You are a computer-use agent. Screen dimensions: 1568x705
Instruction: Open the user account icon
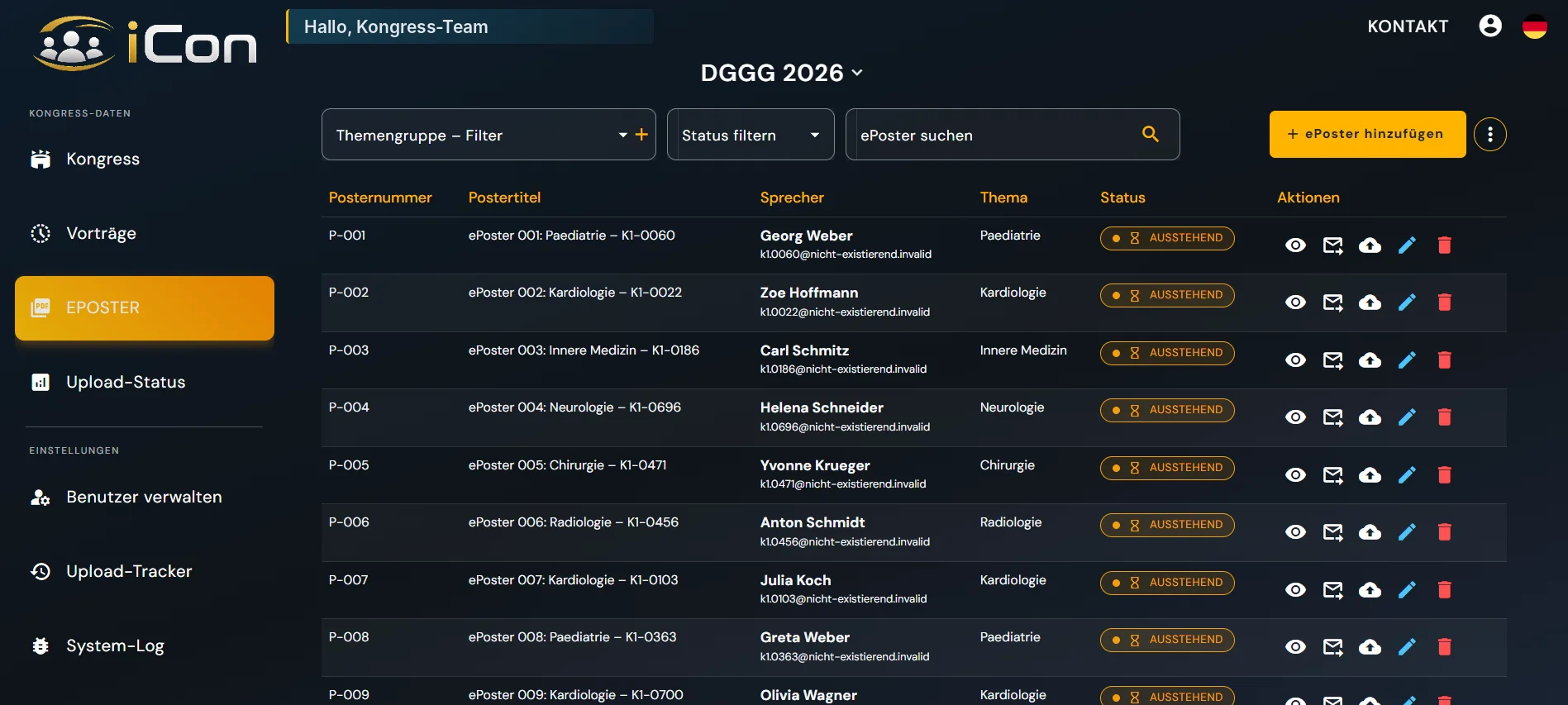1490,26
